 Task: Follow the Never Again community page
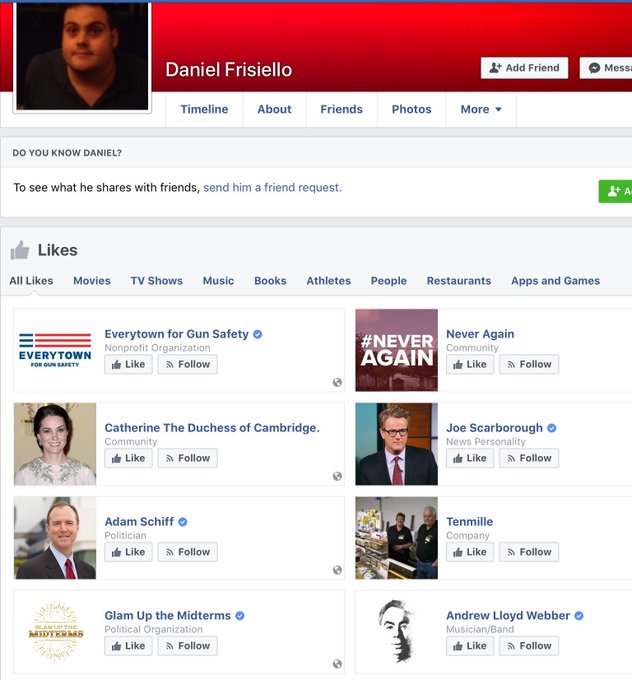[x=529, y=364]
